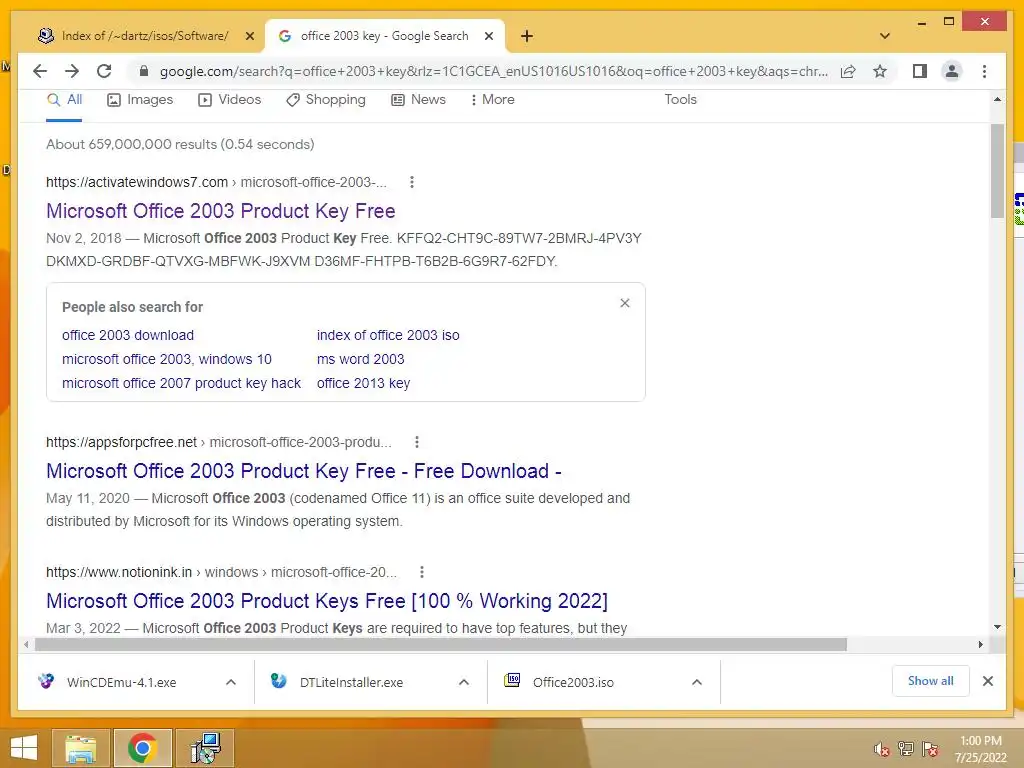Open the tab search chevron
The height and width of the screenshot is (768, 1024).
[x=885, y=36]
